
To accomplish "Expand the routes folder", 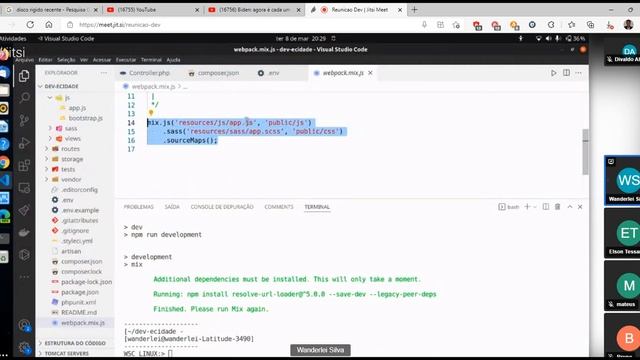I will tap(47, 149).
